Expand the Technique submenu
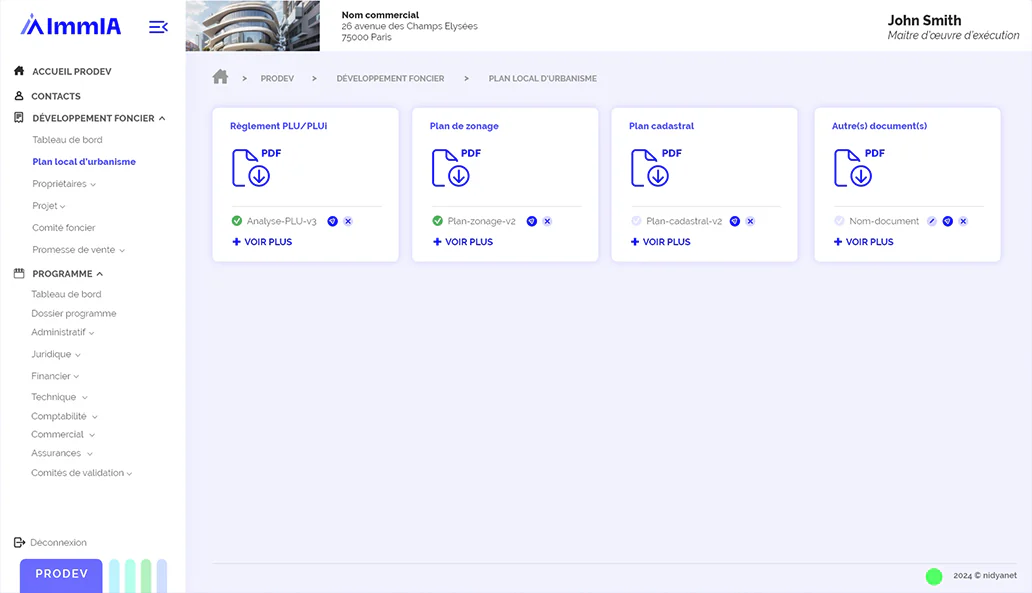This screenshot has width=1032, height=593. 85,398
